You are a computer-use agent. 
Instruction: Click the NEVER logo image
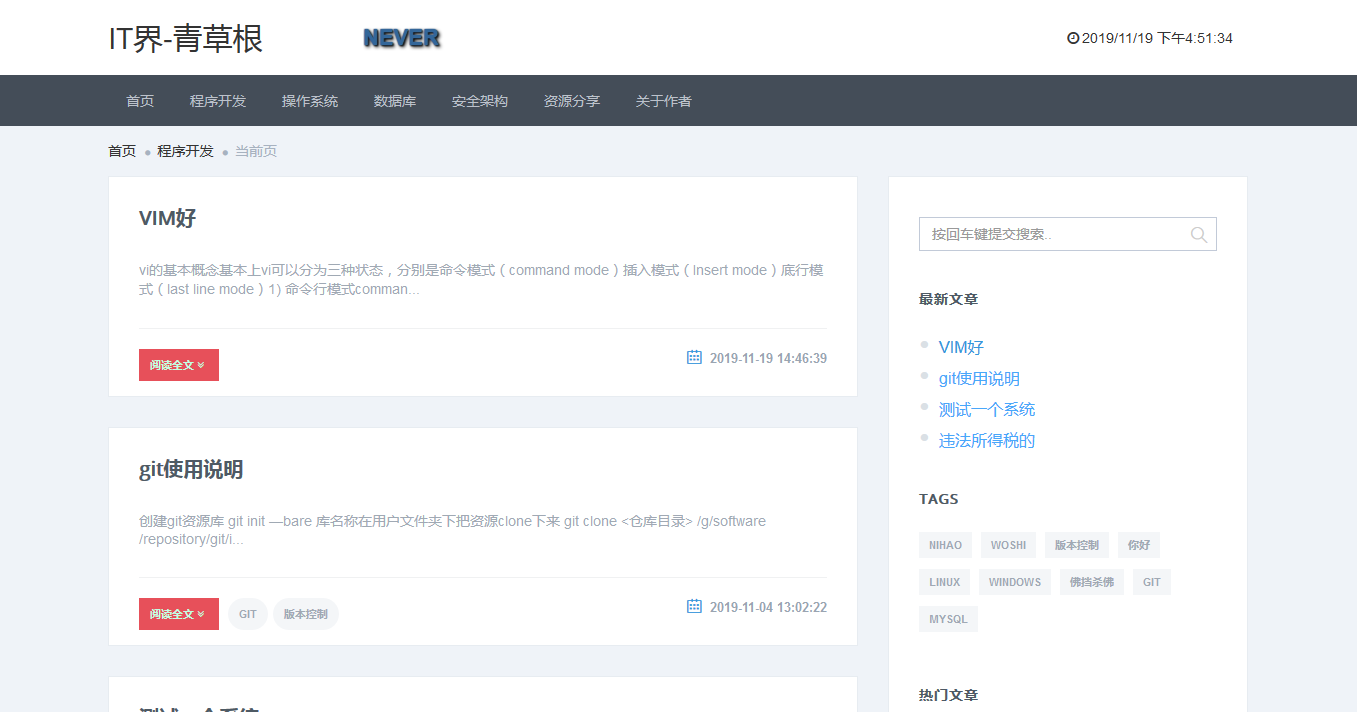[x=401, y=39]
